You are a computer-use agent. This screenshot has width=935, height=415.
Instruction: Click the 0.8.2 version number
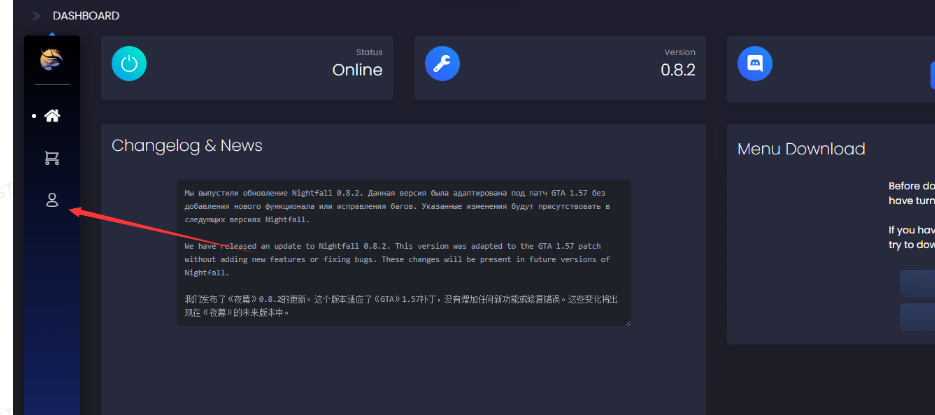coord(677,70)
